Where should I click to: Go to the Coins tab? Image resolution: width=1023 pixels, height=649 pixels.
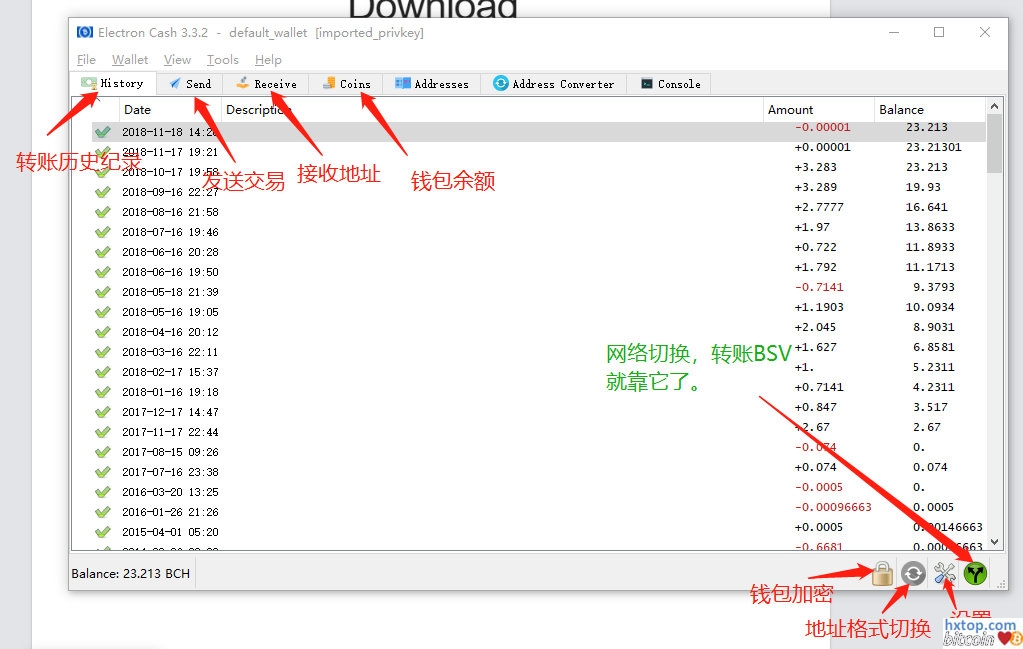346,84
